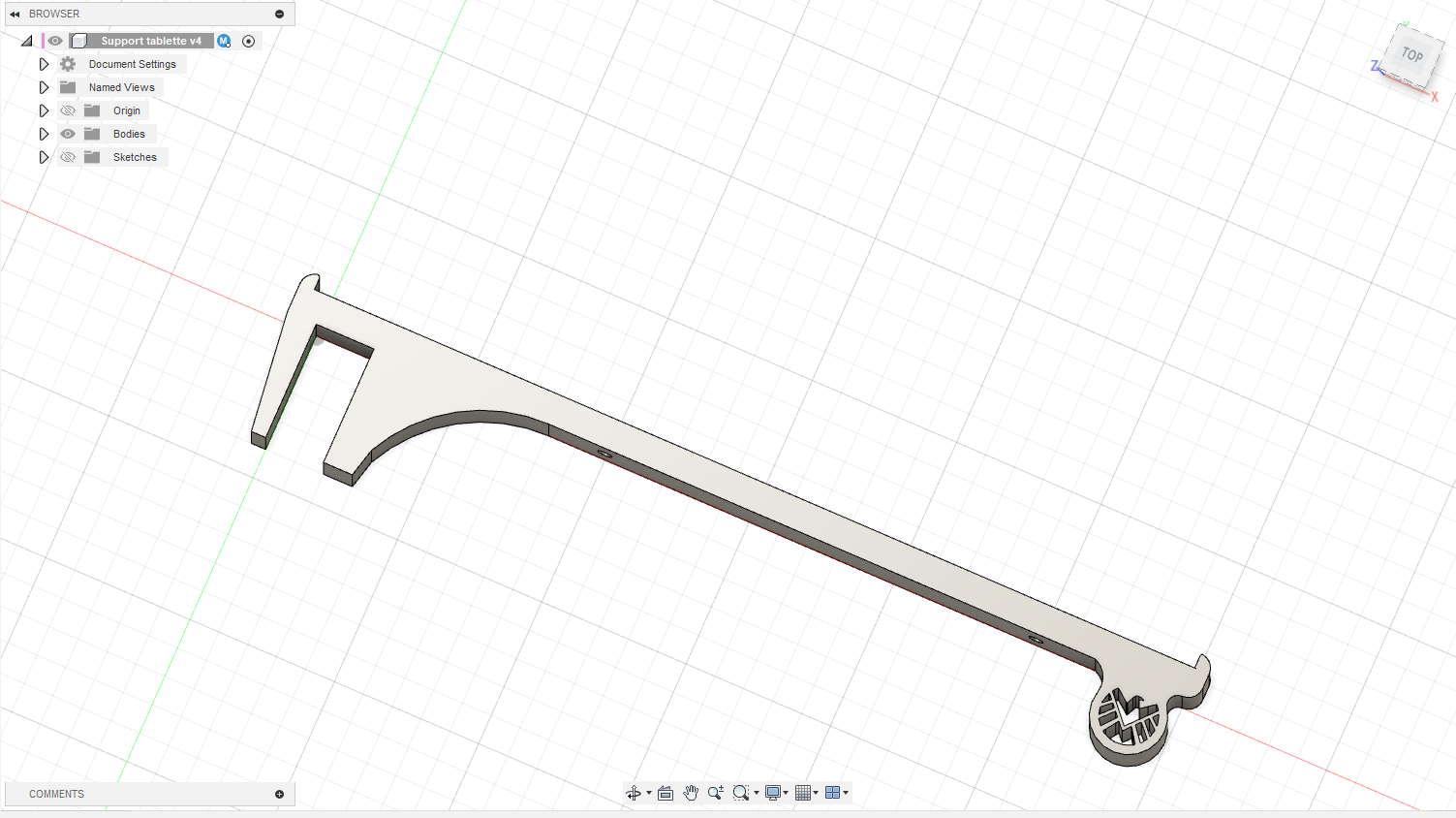Click the Look At tool icon
This screenshot has height=818, width=1456.
[666, 793]
